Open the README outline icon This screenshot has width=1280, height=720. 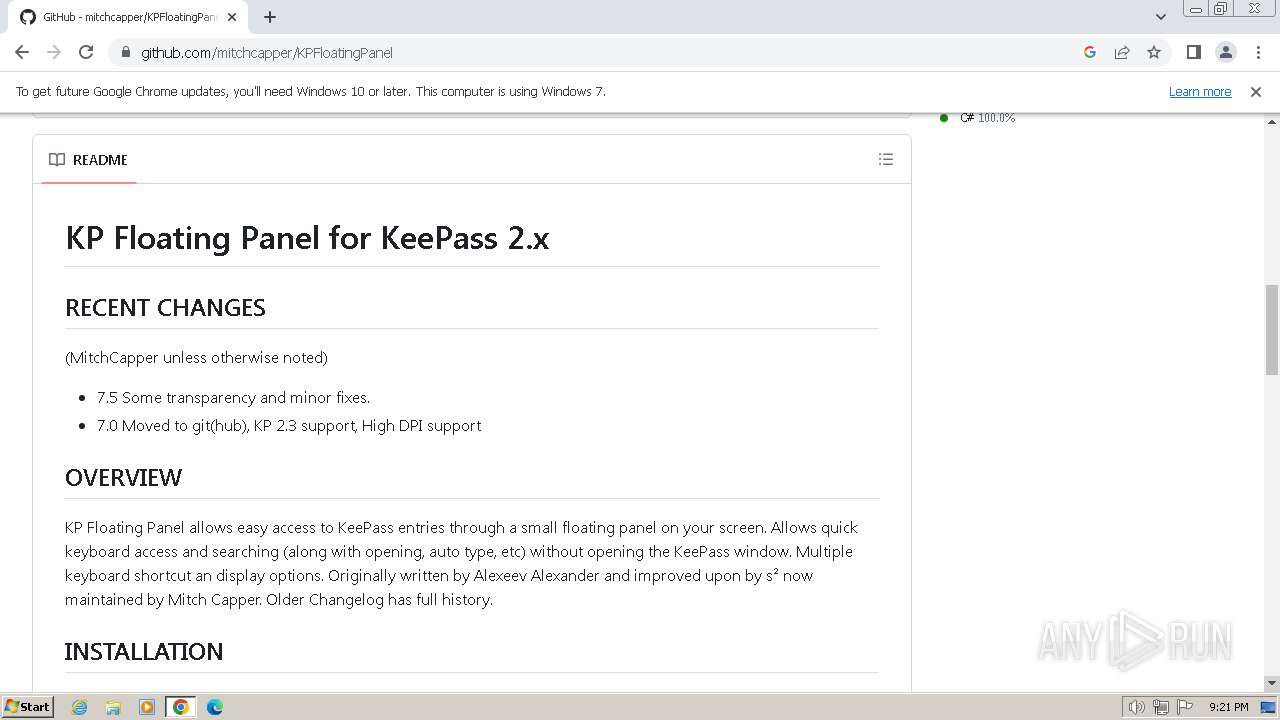pyautogui.click(x=885, y=159)
